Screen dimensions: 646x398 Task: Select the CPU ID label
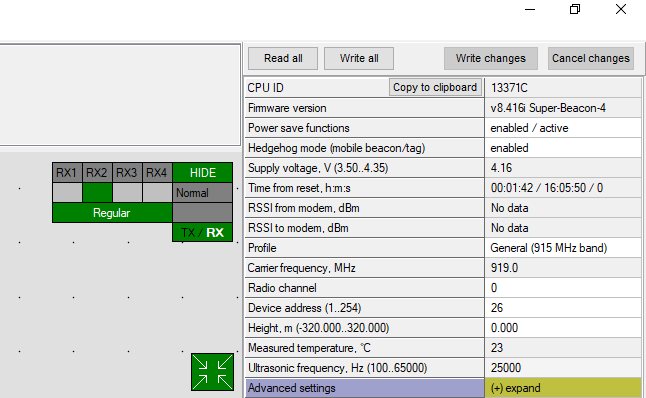pos(266,88)
